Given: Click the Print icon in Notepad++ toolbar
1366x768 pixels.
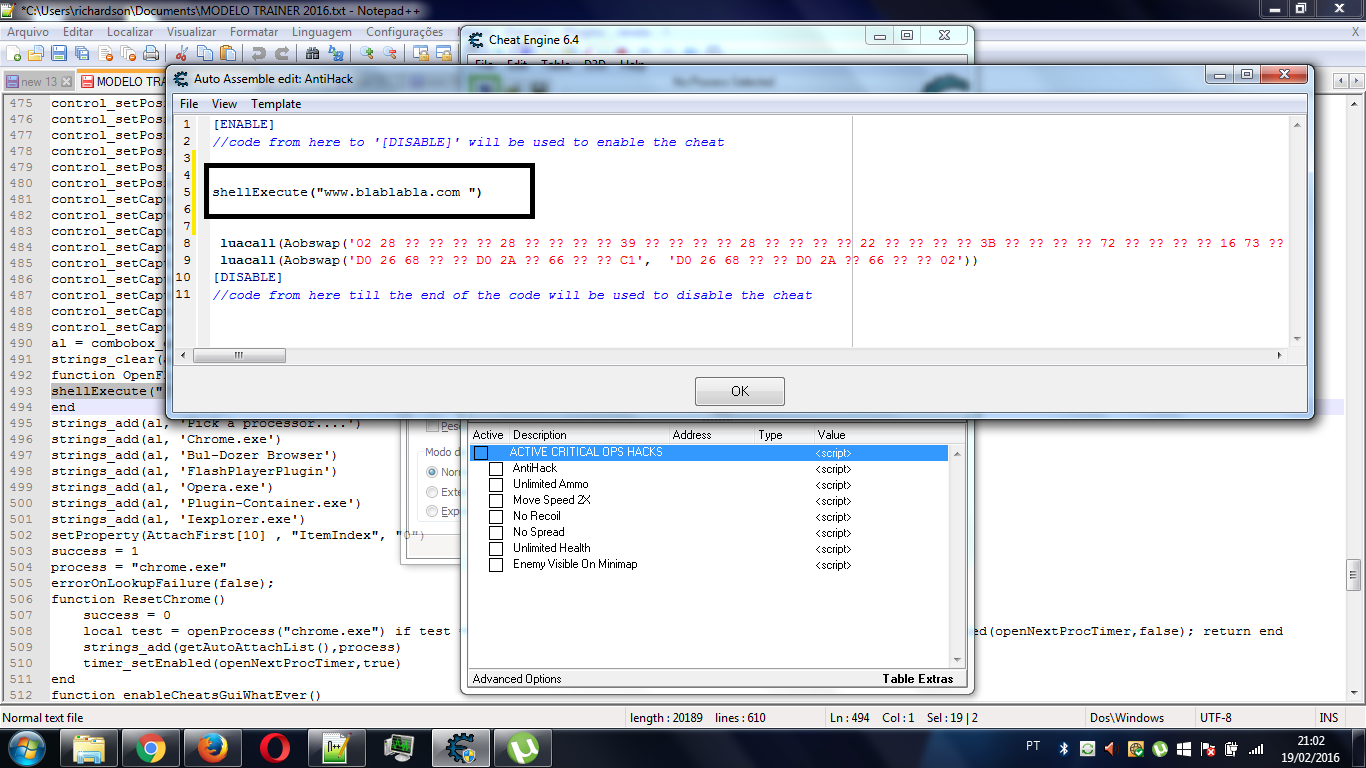Looking at the screenshot, I should [x=150, y=53].
